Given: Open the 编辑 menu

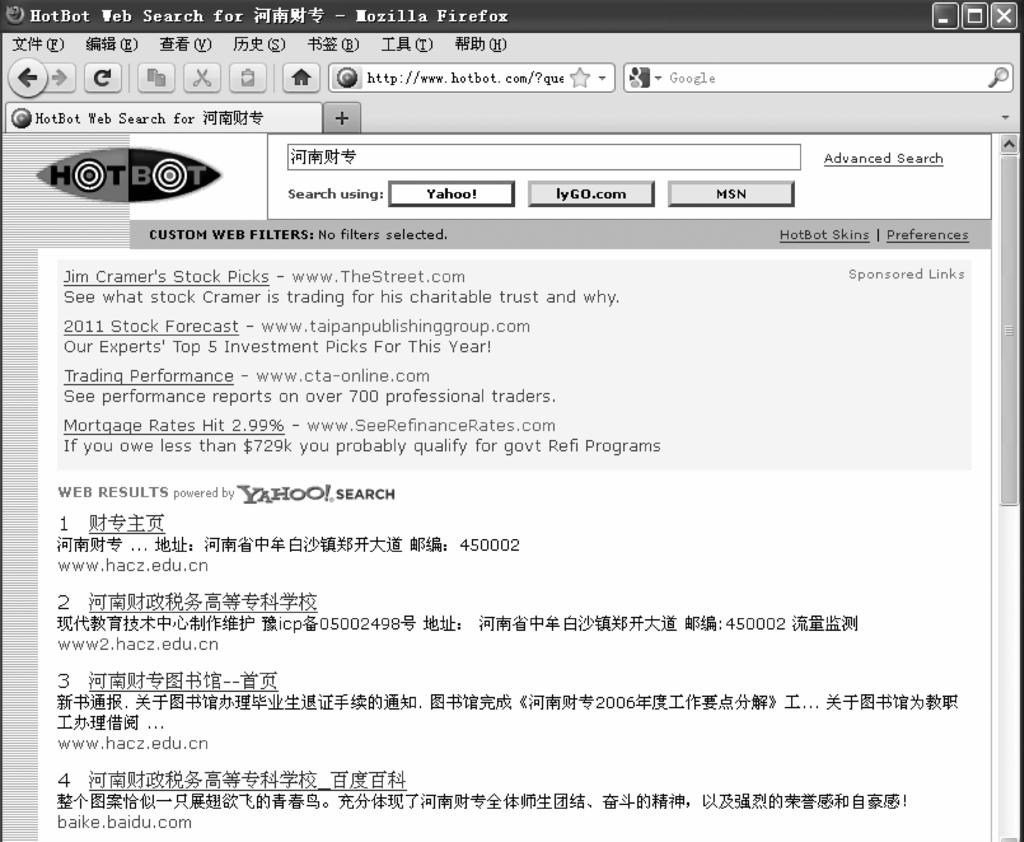Looking at the screenshot, I should pos(112,44).
